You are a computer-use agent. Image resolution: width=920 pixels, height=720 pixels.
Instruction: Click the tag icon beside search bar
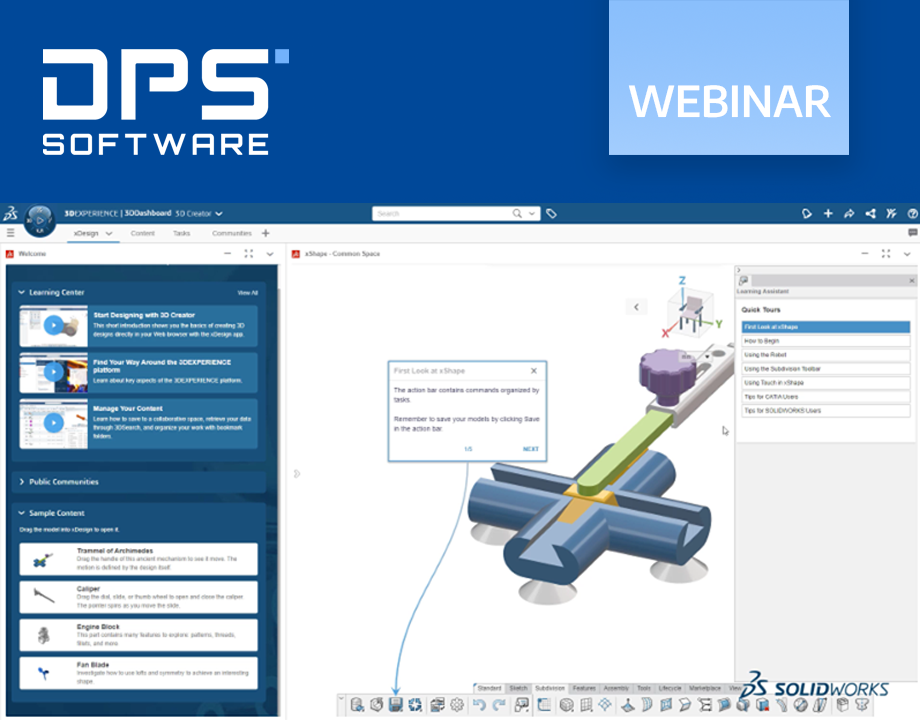click(551, 213)
